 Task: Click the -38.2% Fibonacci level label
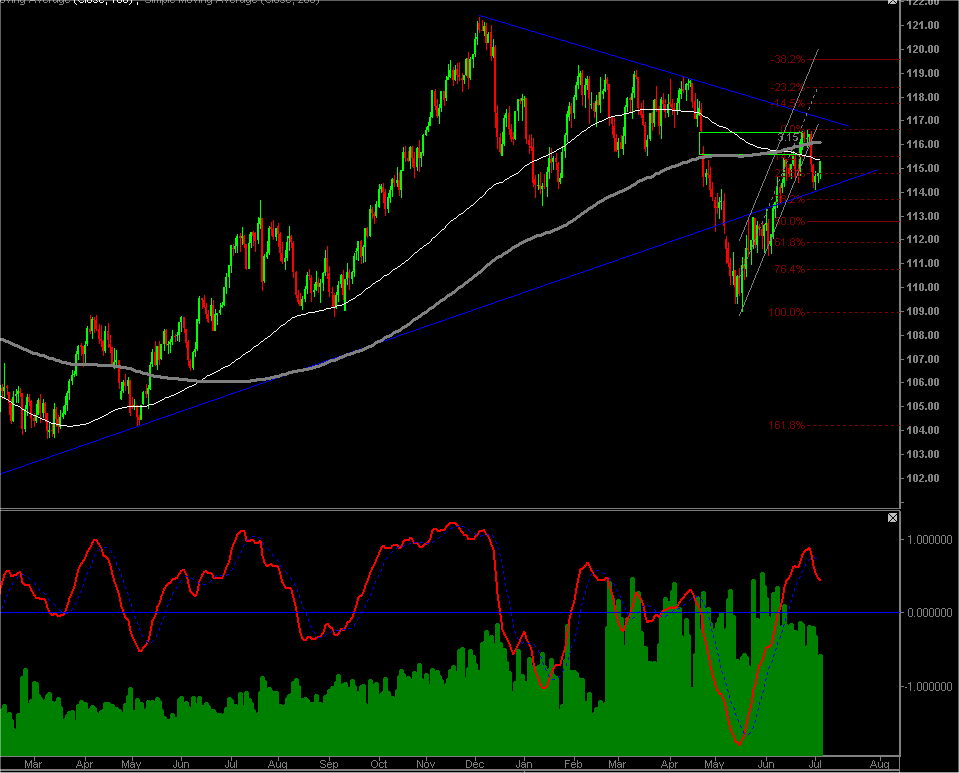(x=788, y=59)
